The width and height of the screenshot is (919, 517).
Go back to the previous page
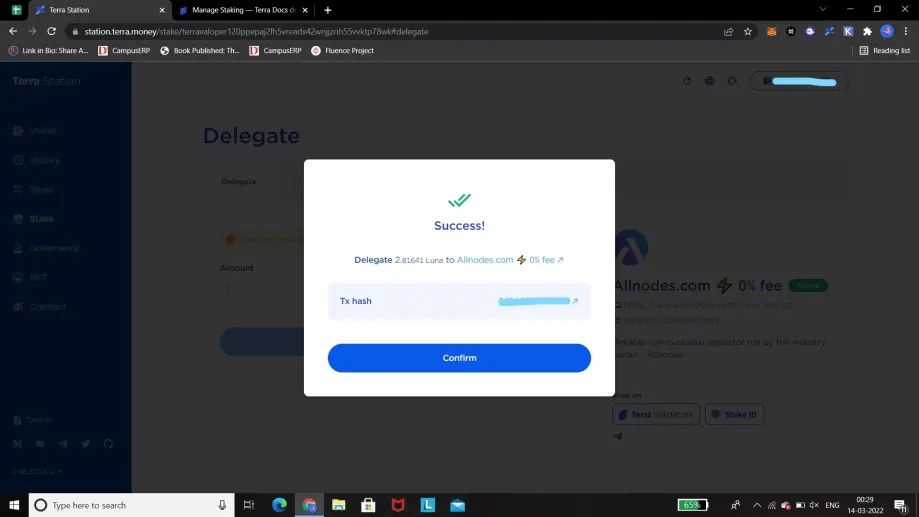click(x=13, y=31)
